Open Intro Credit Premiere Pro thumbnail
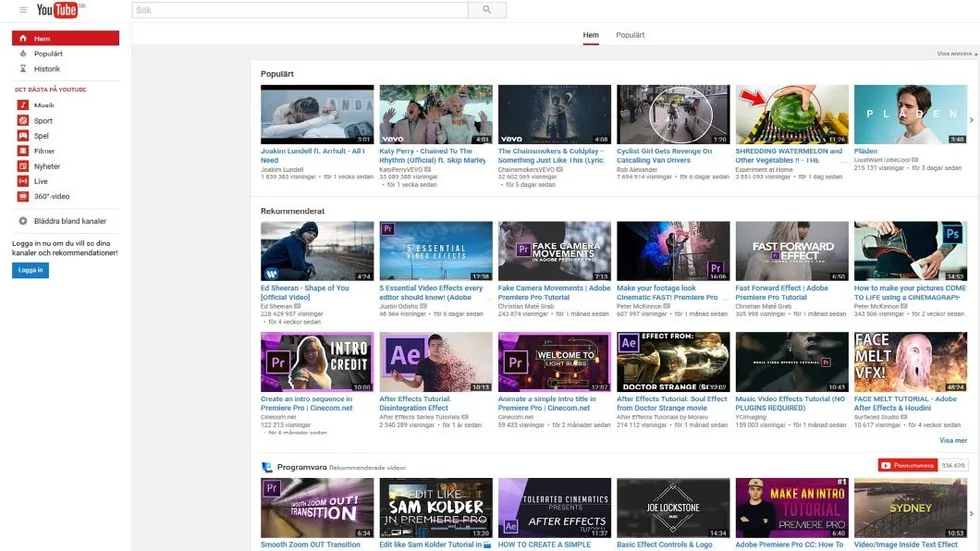Viewport: 980px width, 551px height. (317, 362)
